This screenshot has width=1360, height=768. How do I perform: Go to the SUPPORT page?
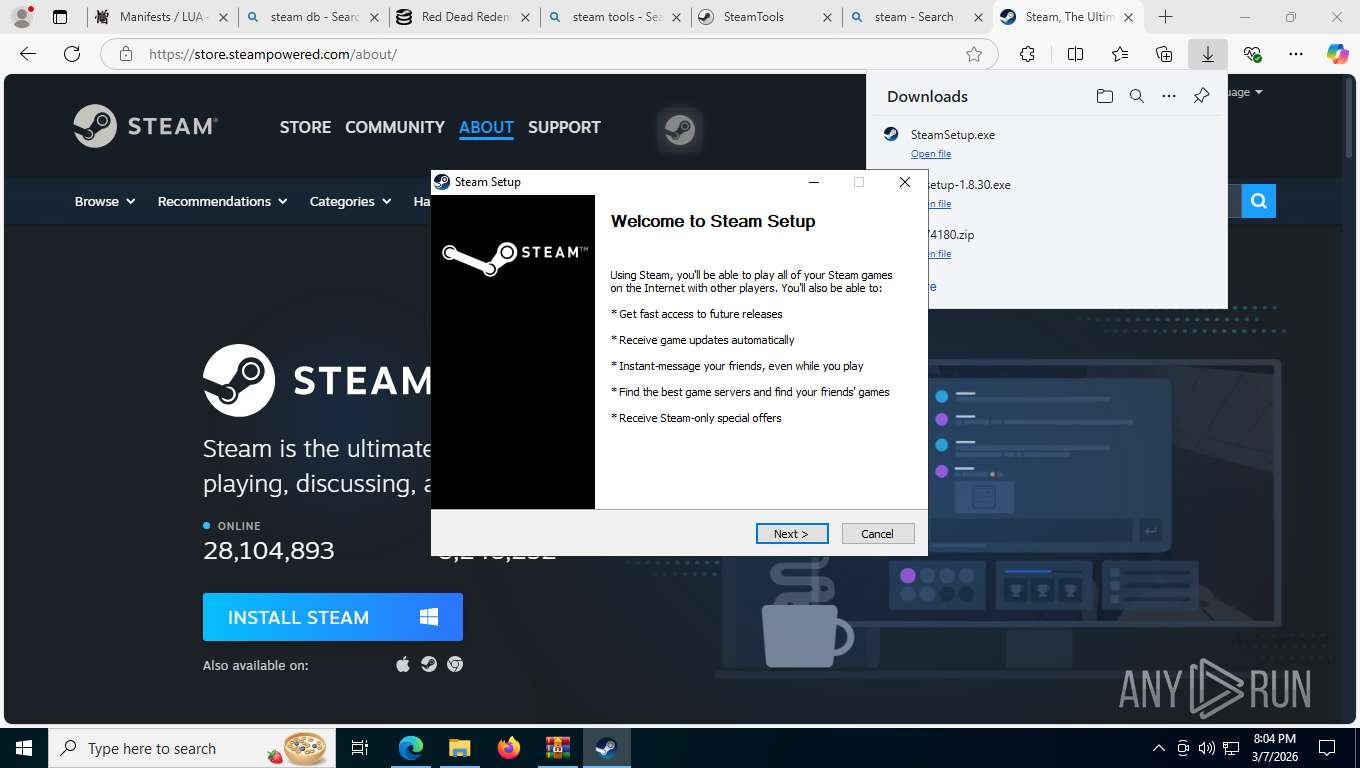coord(564,127)
